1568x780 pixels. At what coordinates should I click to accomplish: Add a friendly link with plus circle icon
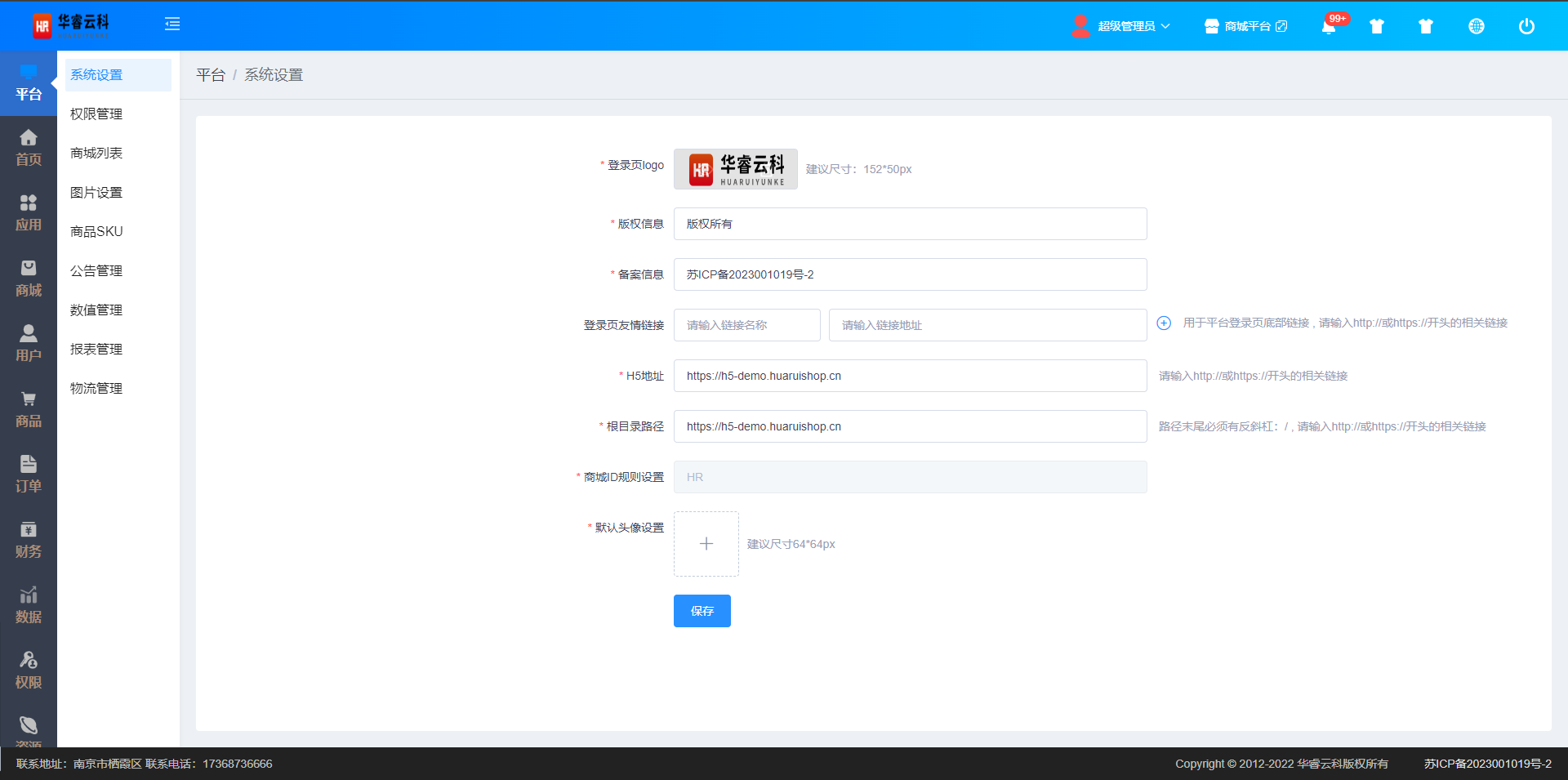click(1164, 323)
